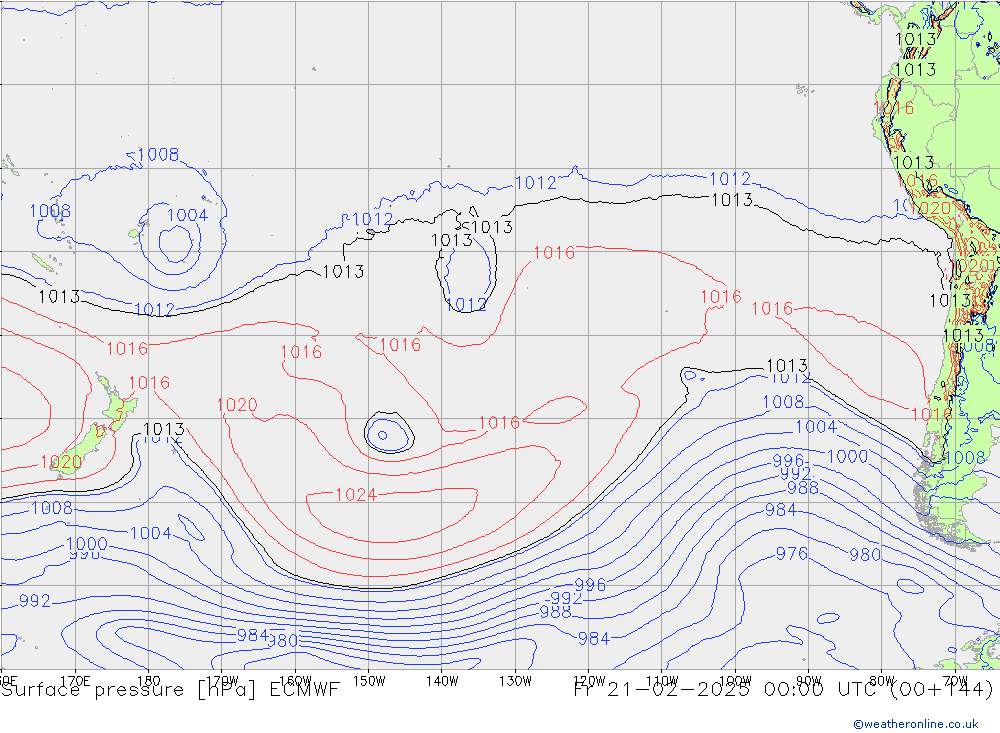The width and height of the screenshot is (1000, 733).
Task: Click the 'Surface pressure [hPa] ECMWF' caption
Action: click(x=170, y=690)
